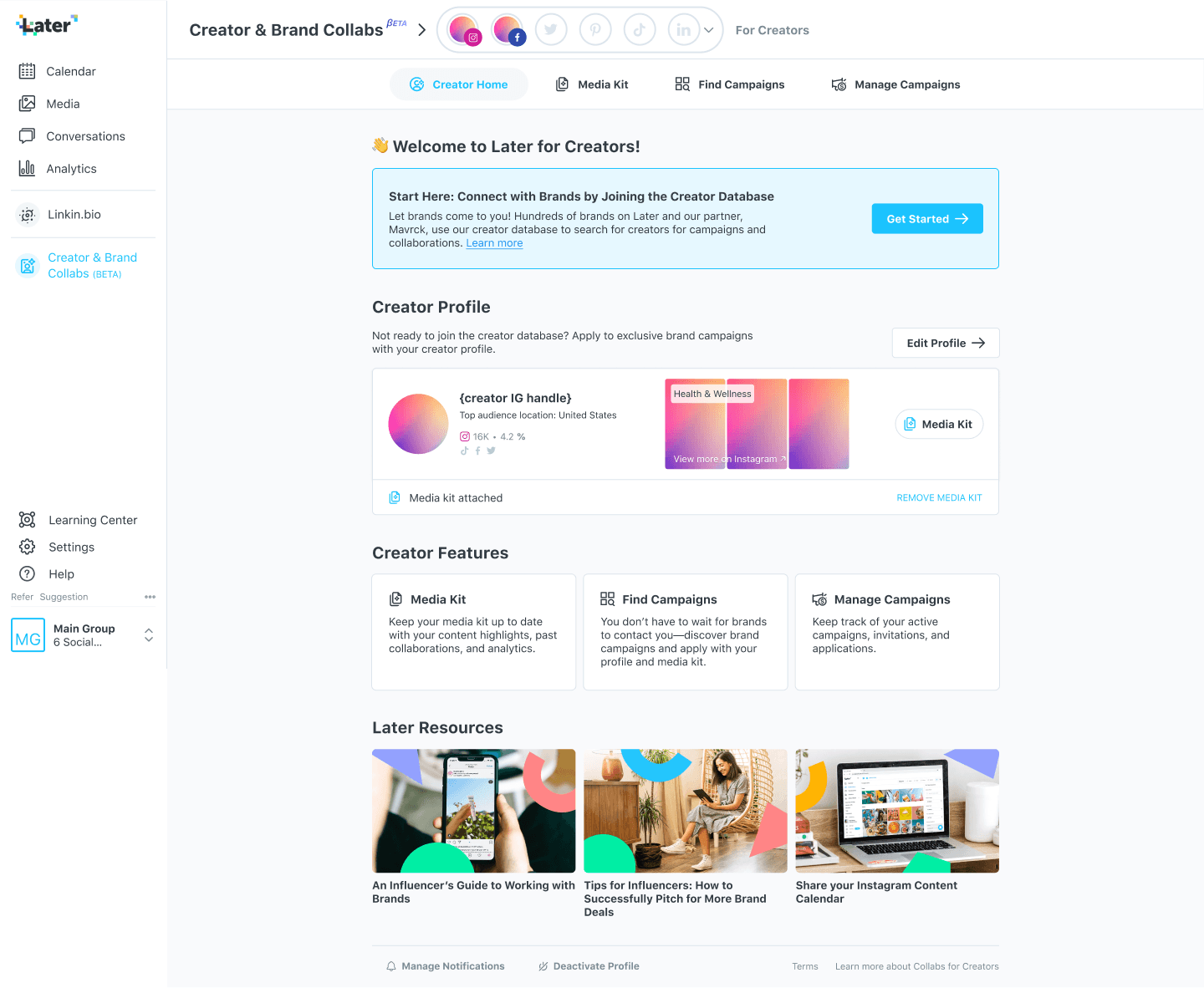Viewport: 1204px width, 988px height.
Task: Select the Facebook profile avatar
Action: [x=509, y=30]
